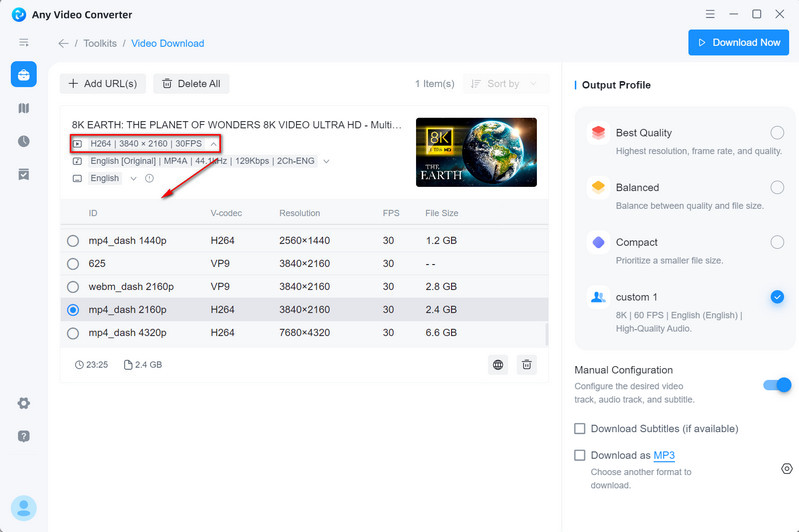Click the Best Quality profile icon
The width and height of the screenshot is (799, 532).
click(598, 133)
